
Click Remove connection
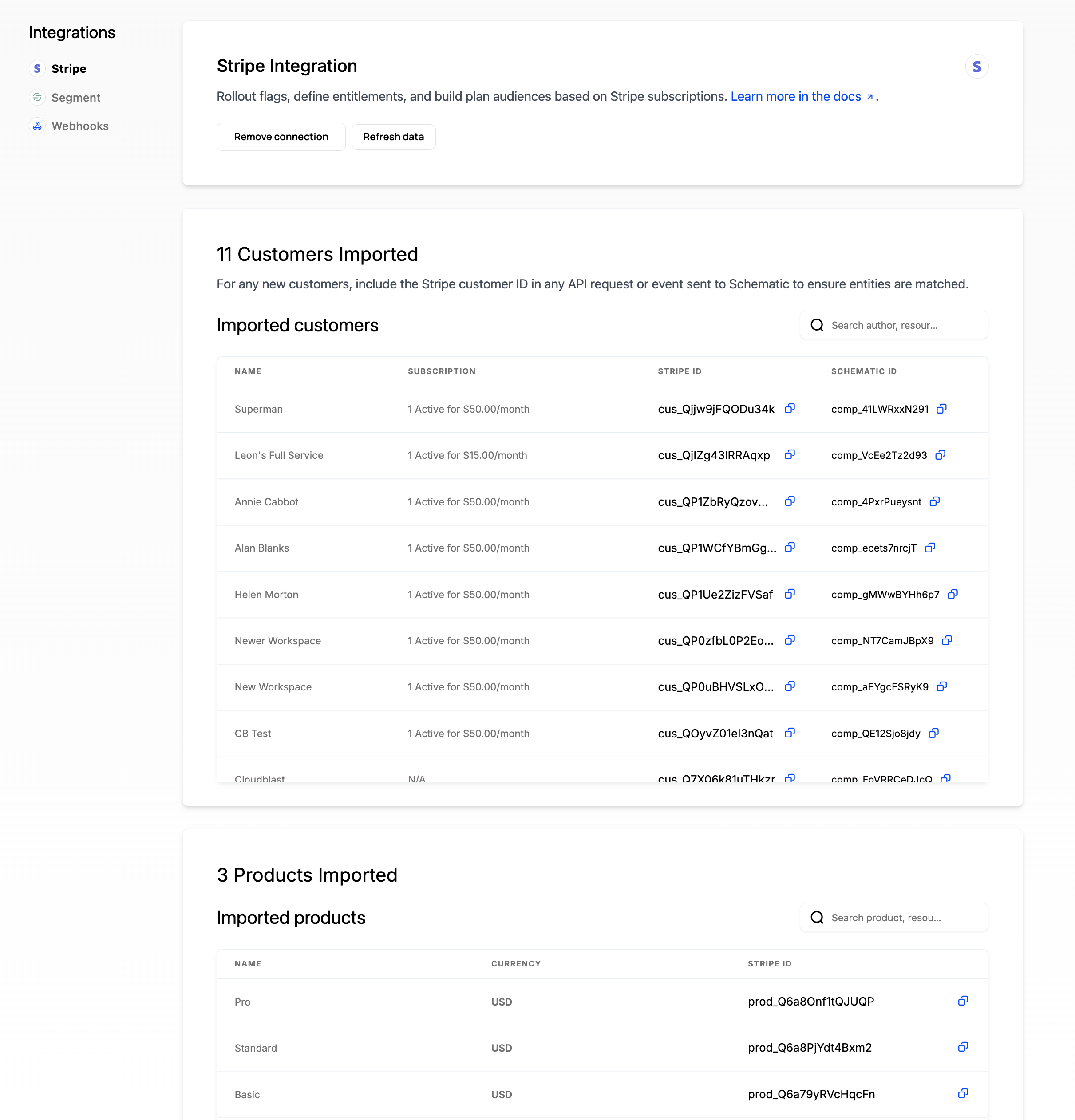coord(281,137)
